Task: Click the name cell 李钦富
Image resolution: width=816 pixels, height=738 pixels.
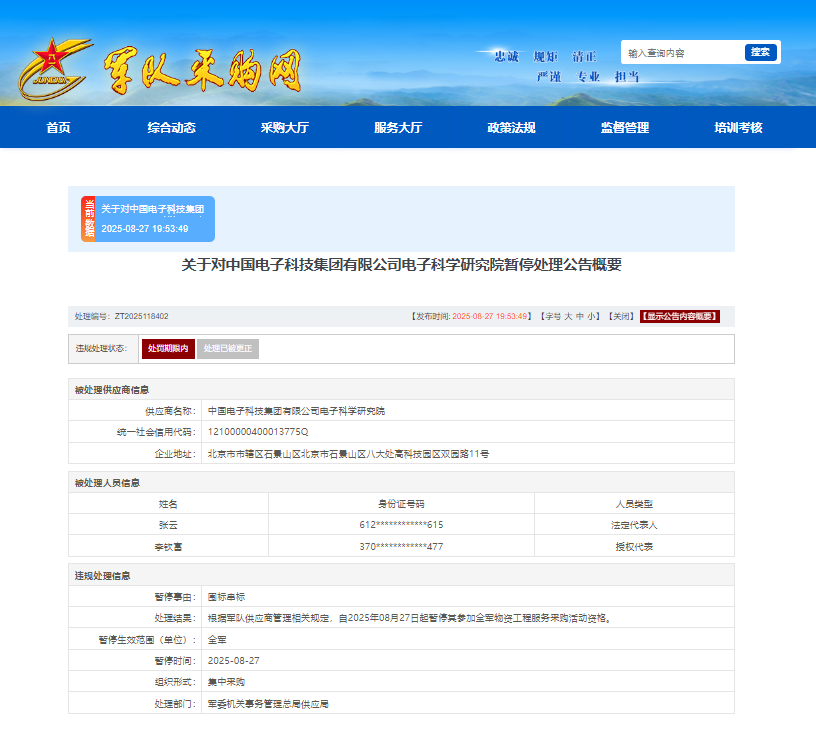Action: click(x=168, y=547)
